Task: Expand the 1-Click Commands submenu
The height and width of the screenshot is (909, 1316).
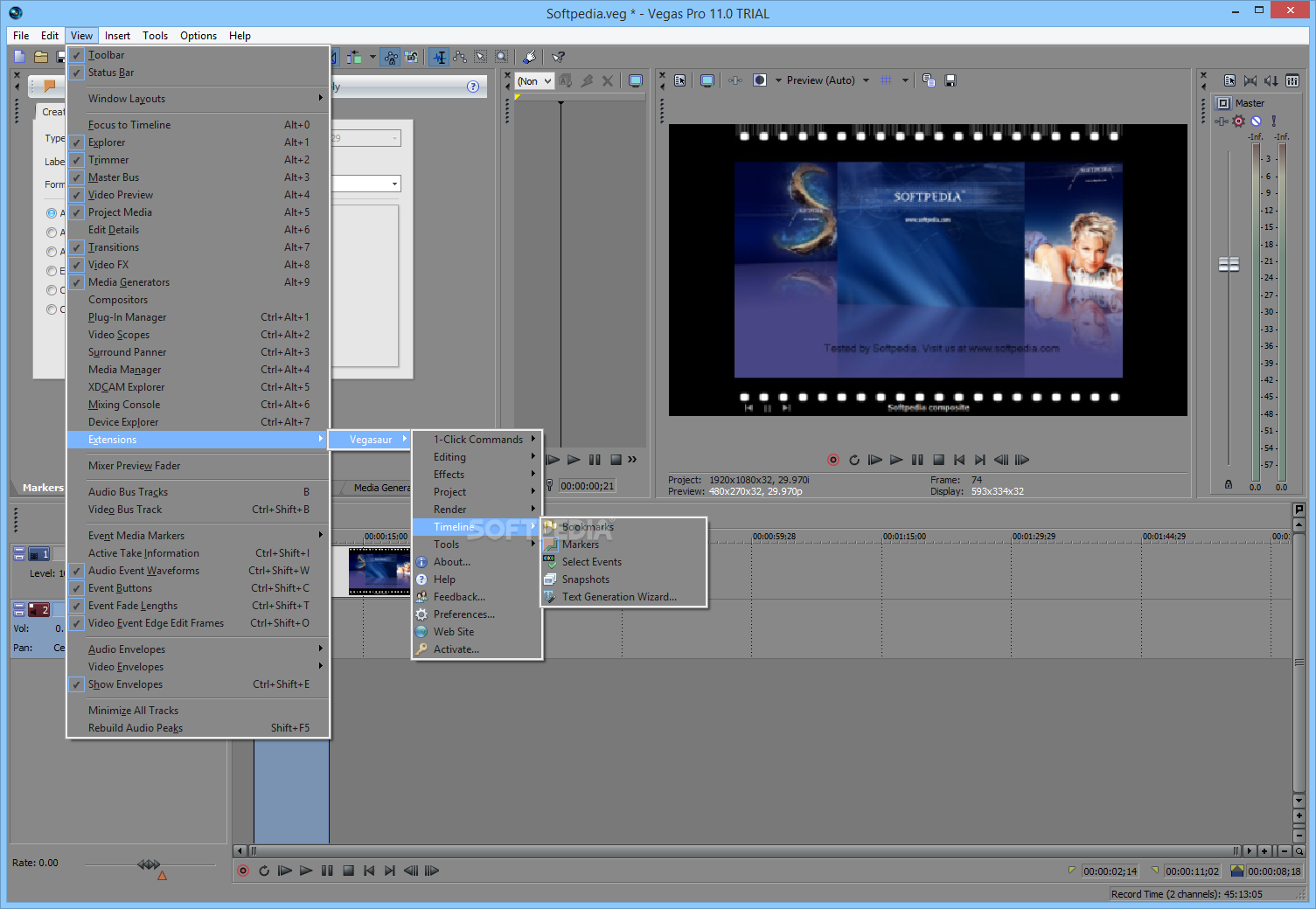Action: coord(477,440)
